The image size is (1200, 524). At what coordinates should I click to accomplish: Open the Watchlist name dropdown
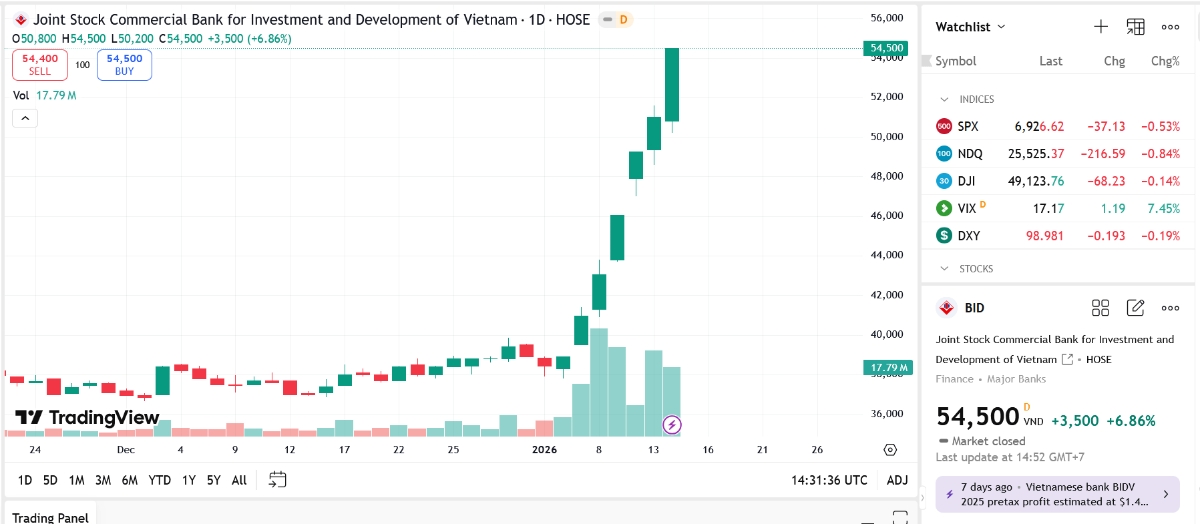(971, 27)
